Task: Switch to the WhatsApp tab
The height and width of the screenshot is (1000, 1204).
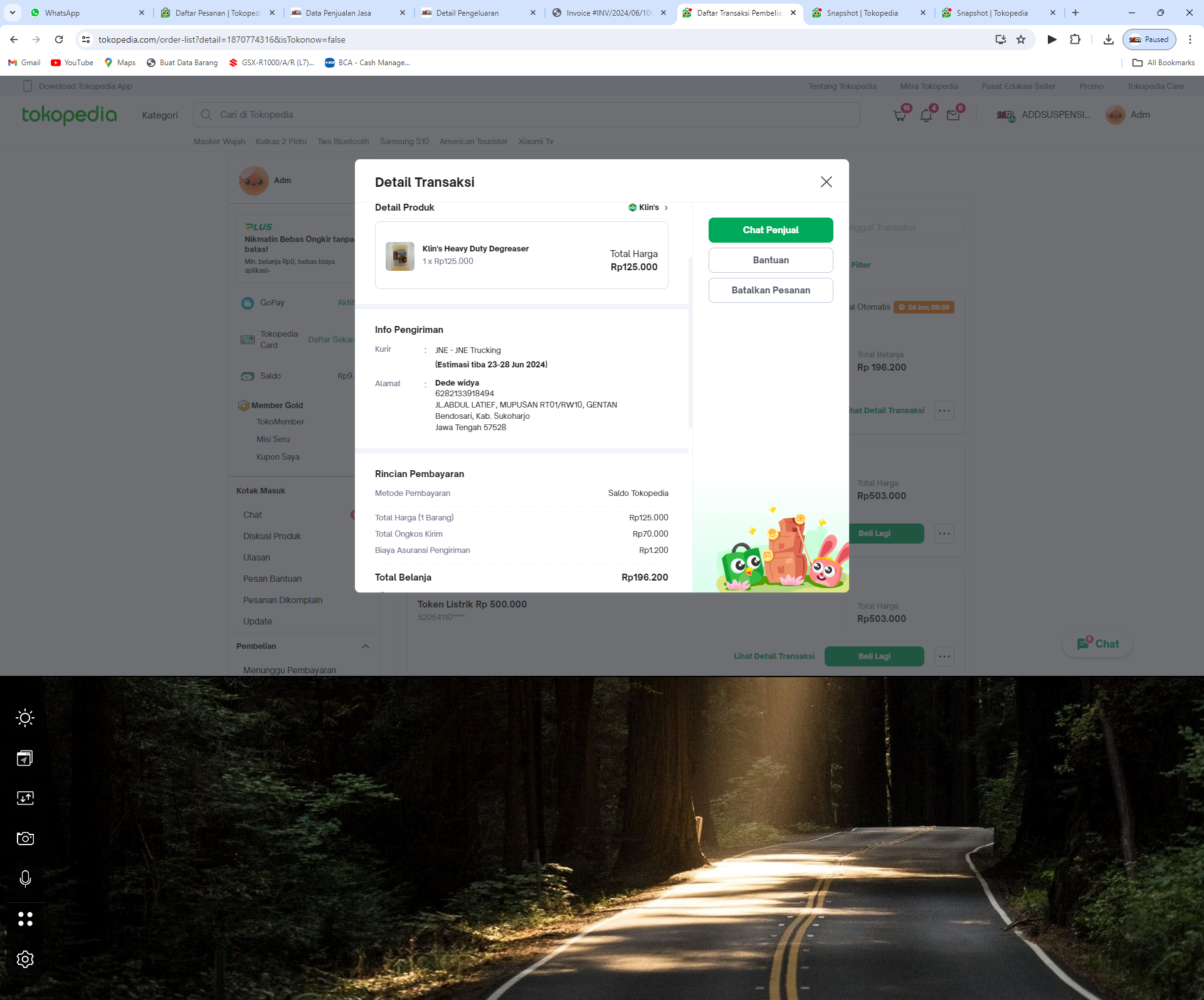Action: click(88, 13)
